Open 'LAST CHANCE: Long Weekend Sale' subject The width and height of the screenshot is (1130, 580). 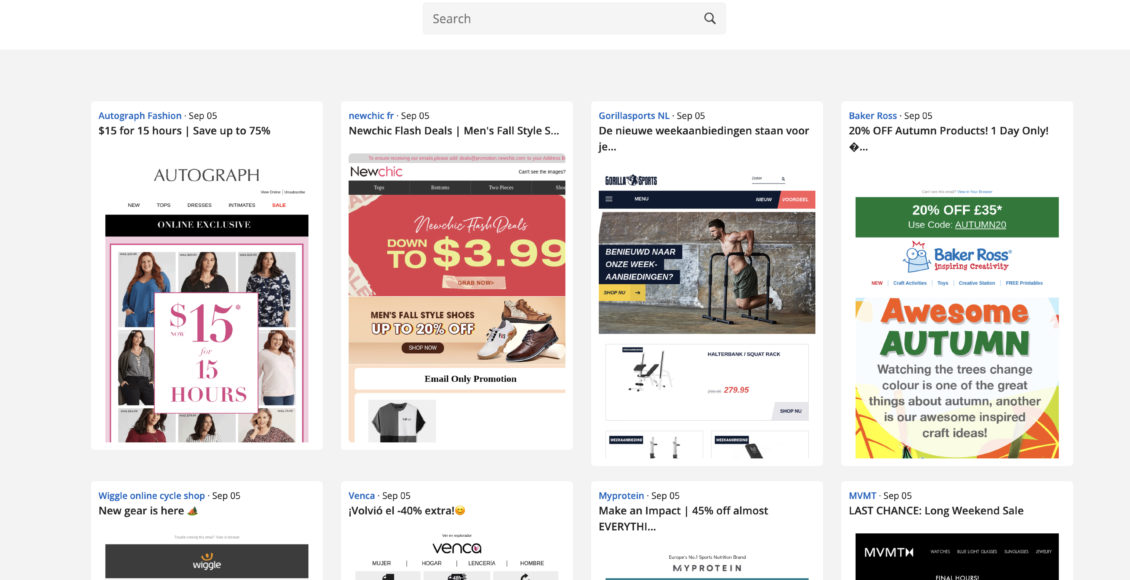[x=936, y=511]
